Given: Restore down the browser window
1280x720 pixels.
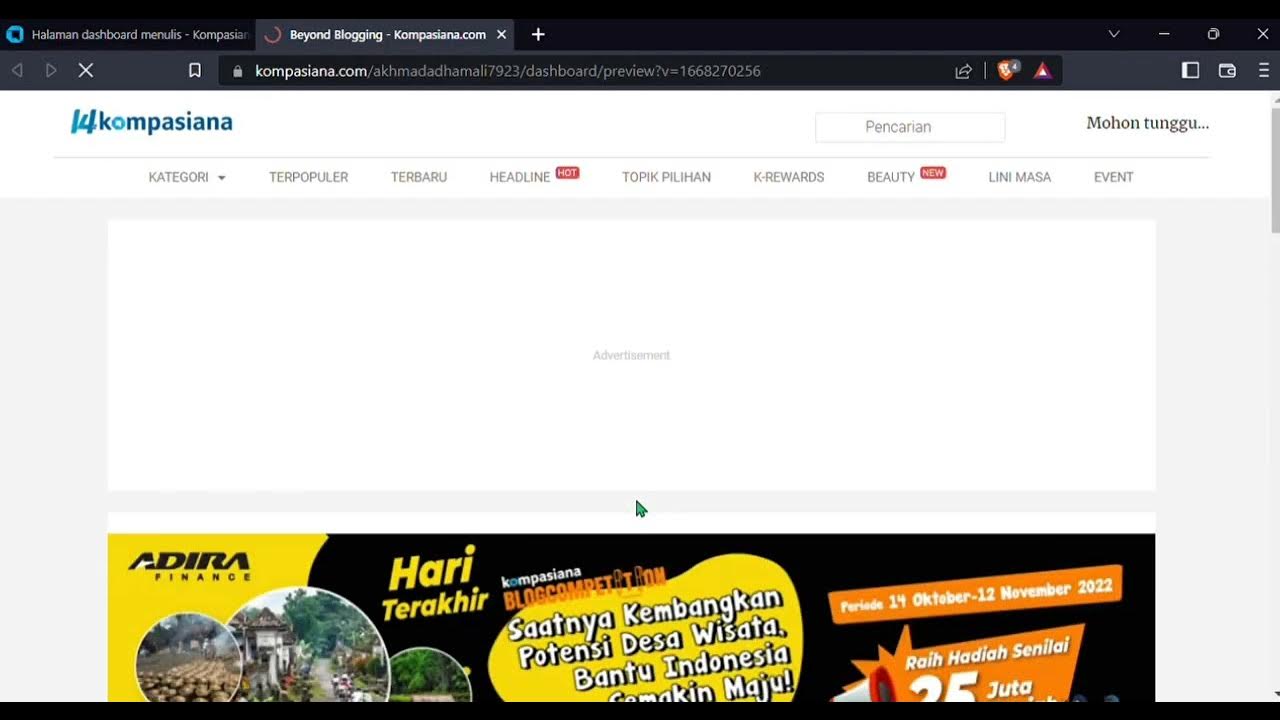Looking at the screenshot, I should pos(1213,34).
